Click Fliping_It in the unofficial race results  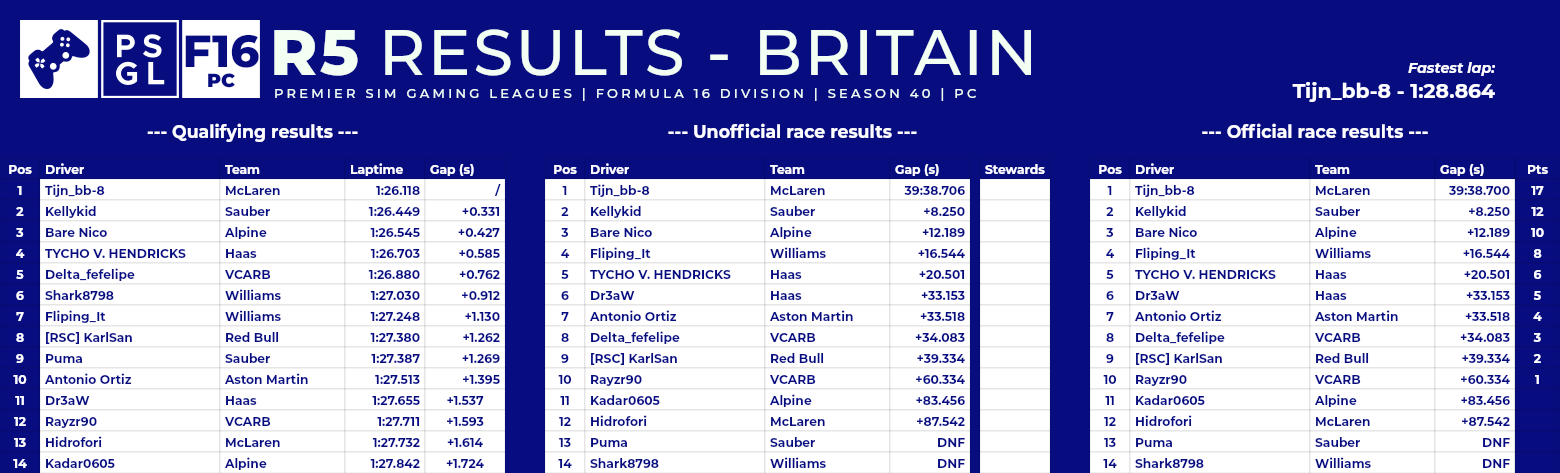pyautogui.click(x=620, y=254)
